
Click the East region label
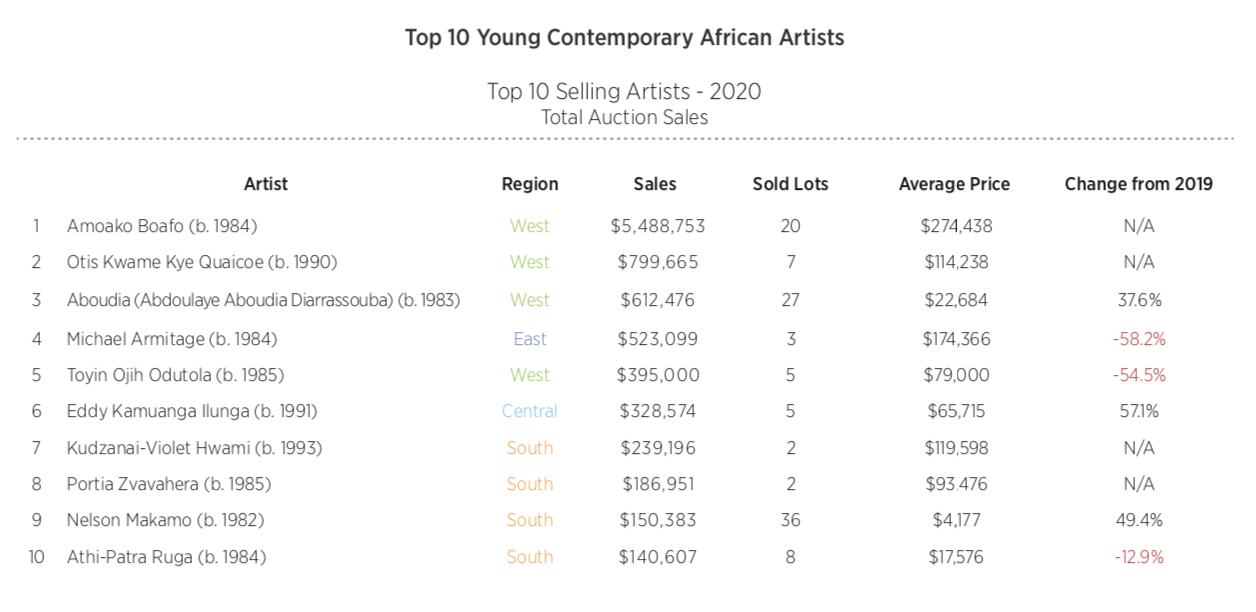coord(530,339)
